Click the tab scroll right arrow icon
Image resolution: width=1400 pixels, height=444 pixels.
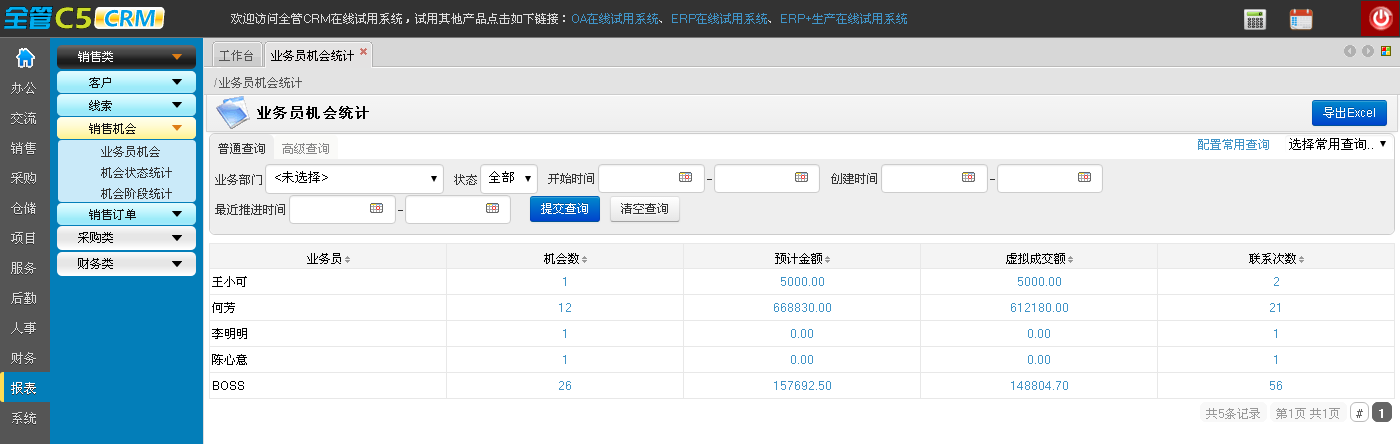pos(1367,51)
